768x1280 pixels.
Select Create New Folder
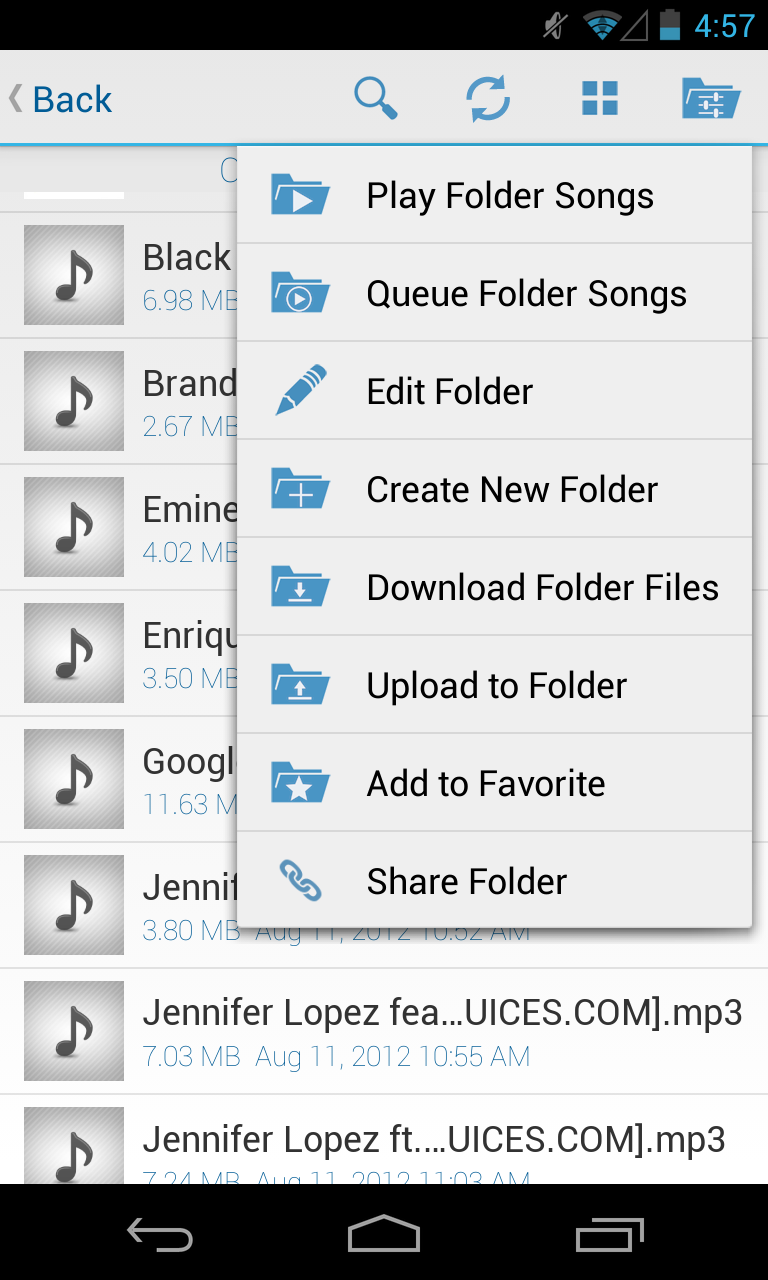[494, 490]
